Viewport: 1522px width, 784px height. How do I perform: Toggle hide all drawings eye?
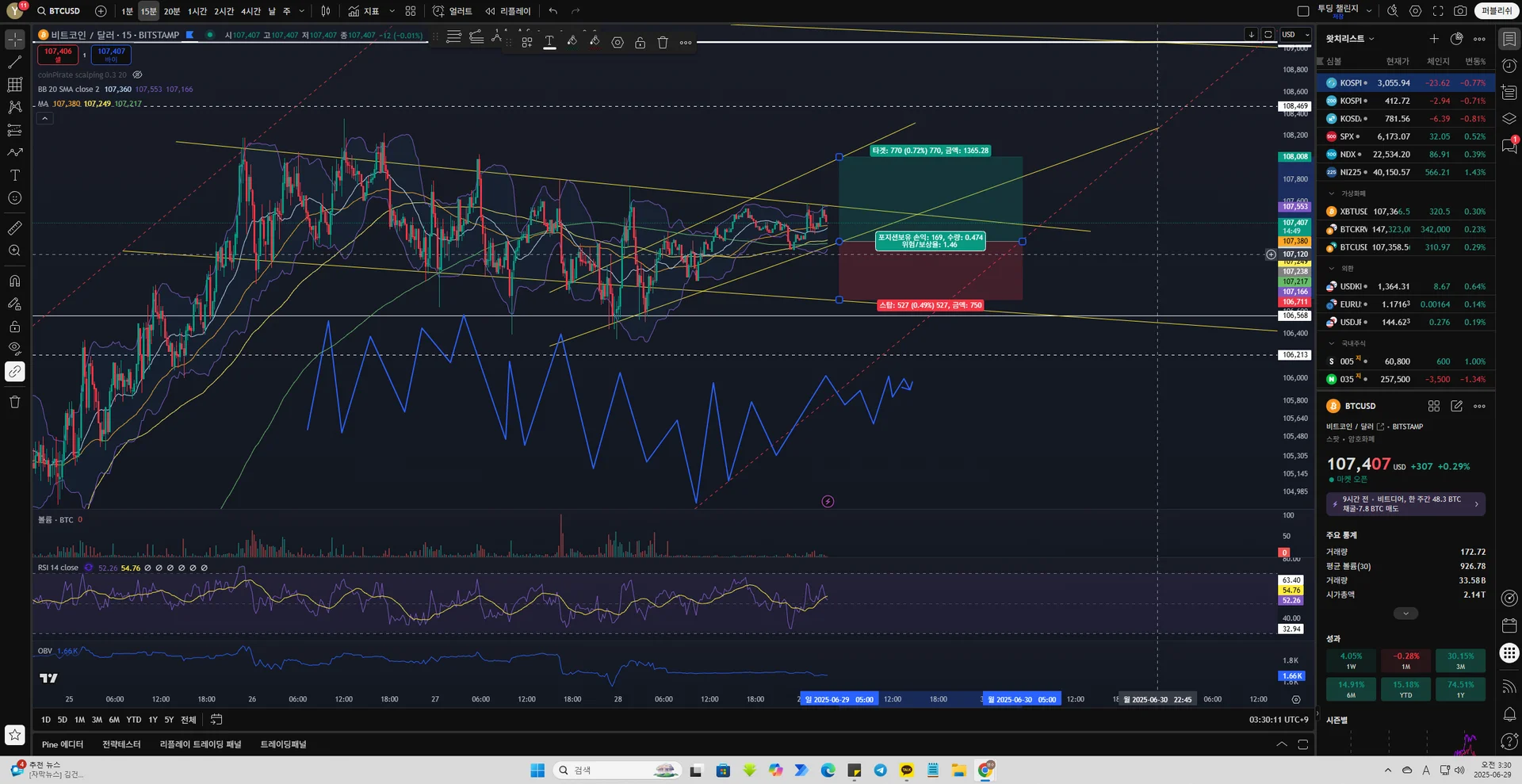15,349
